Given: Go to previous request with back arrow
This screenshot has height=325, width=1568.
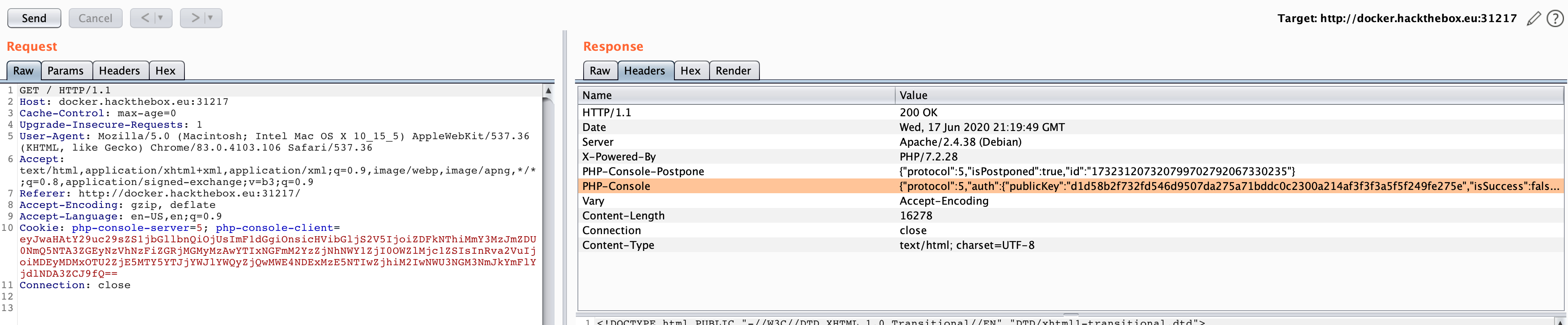Looking at the screenshot, I should pos(145,18).
